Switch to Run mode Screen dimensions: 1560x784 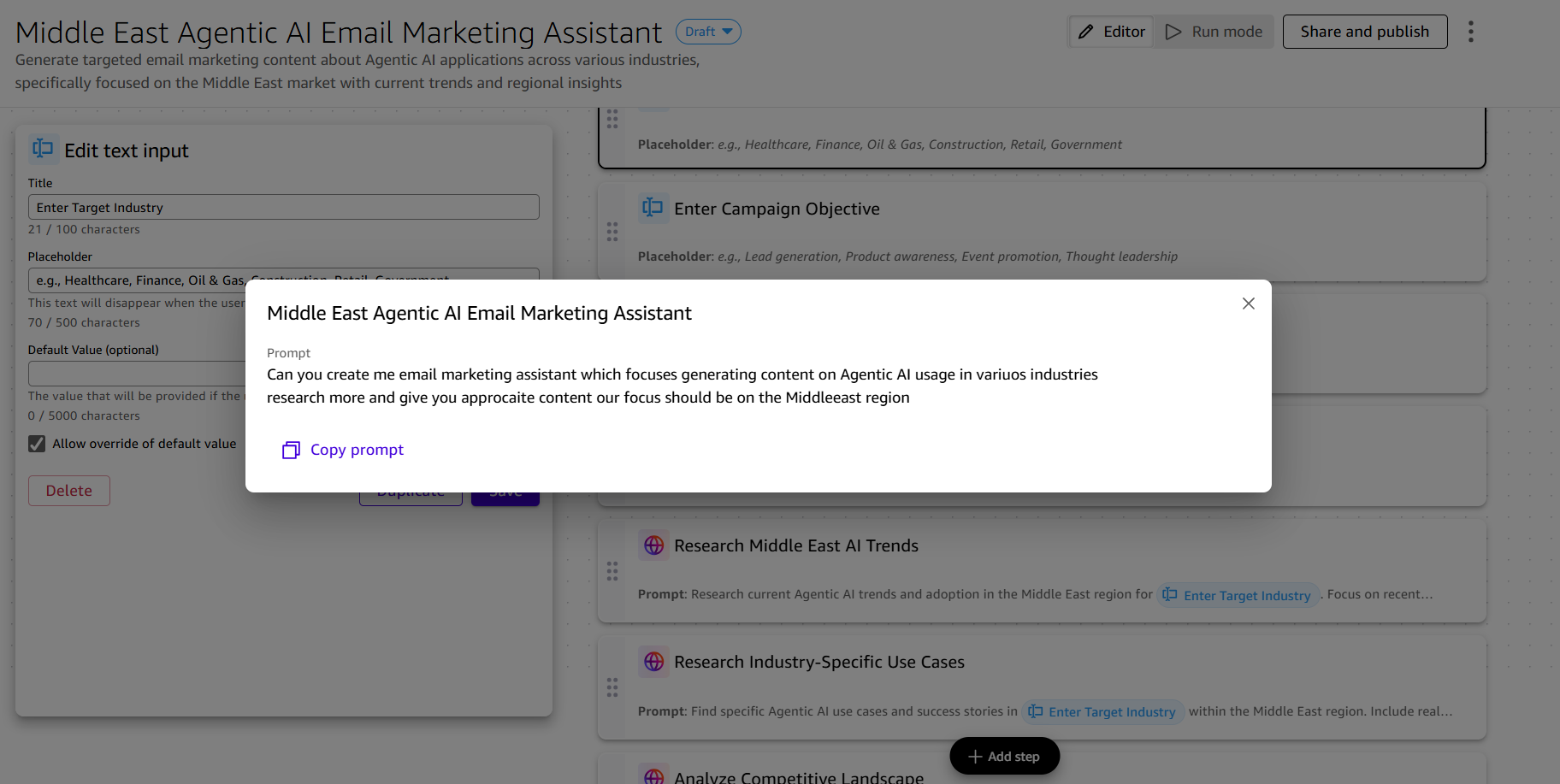[x=1214, y=31]
